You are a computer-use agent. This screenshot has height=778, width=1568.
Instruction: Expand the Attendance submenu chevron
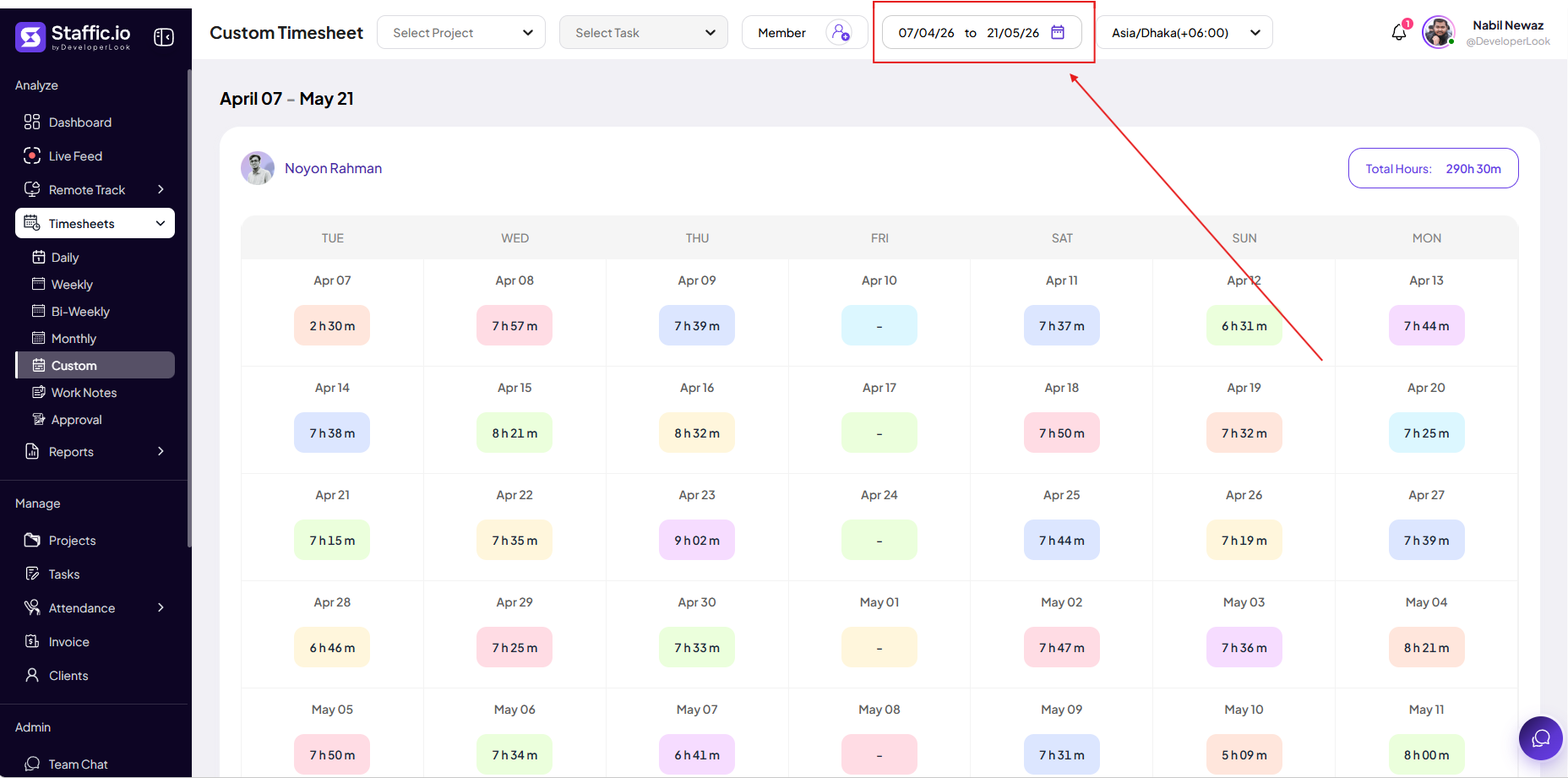point(161,607)
